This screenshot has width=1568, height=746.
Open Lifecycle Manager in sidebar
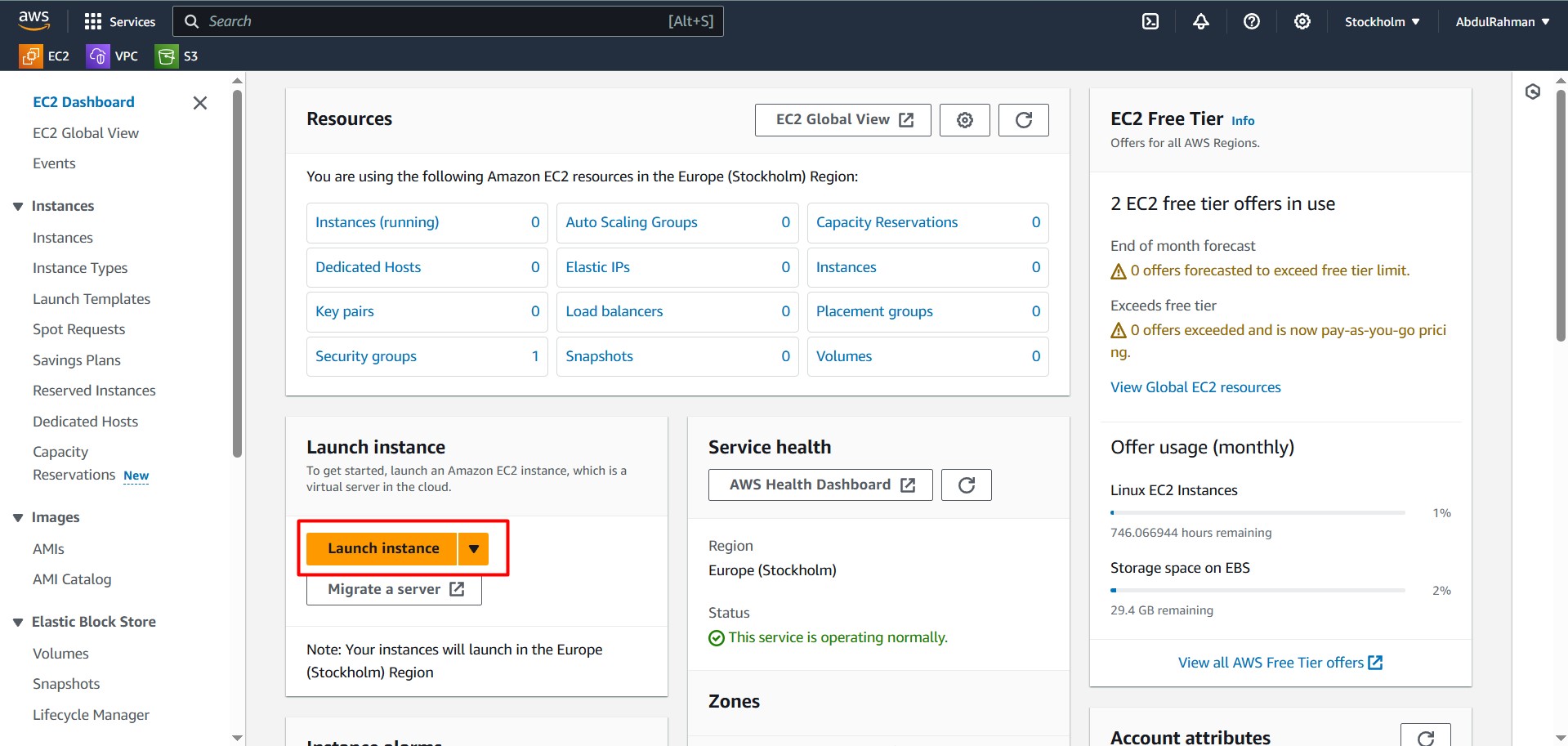[x=91, y=715]
